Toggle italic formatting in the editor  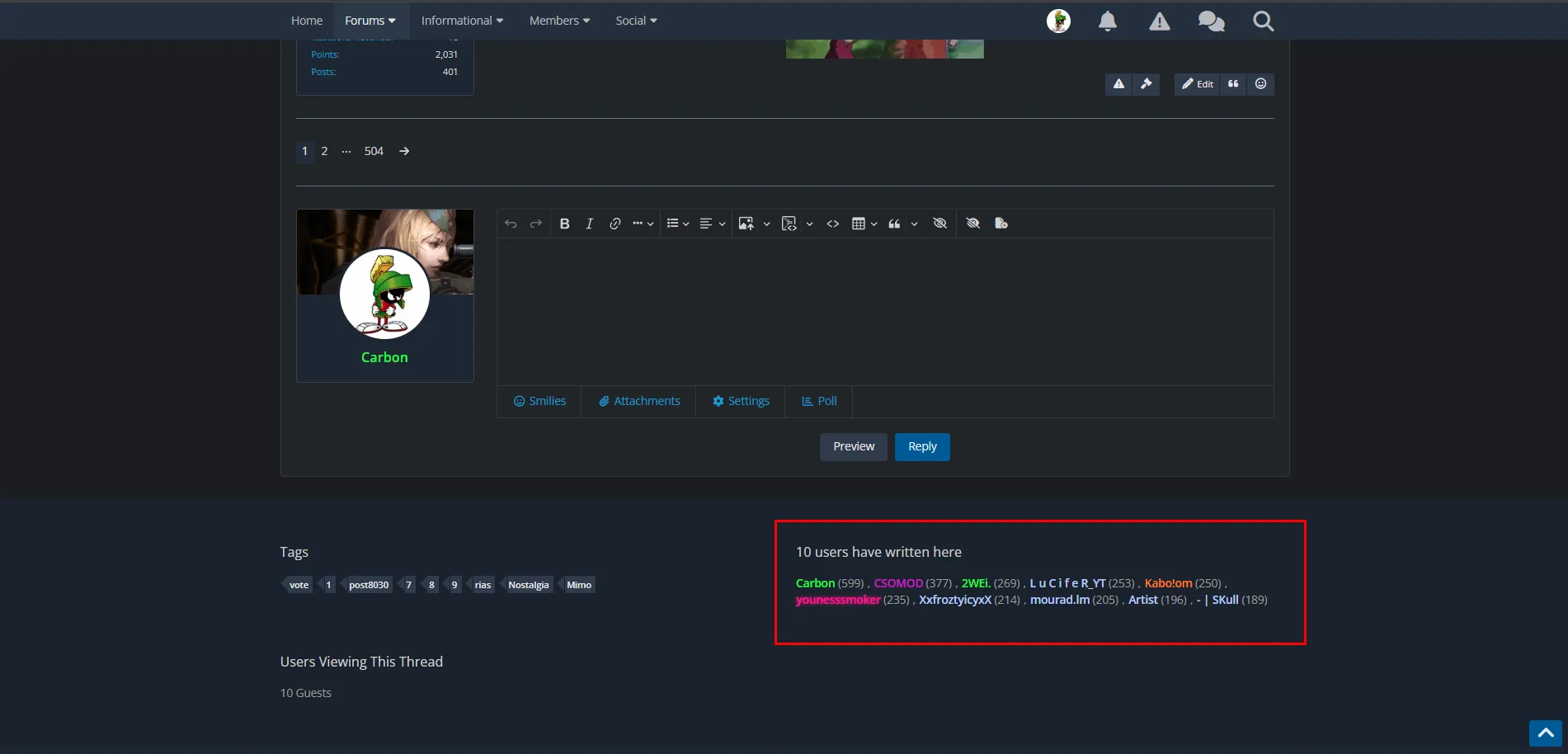[x=589, y=224]
